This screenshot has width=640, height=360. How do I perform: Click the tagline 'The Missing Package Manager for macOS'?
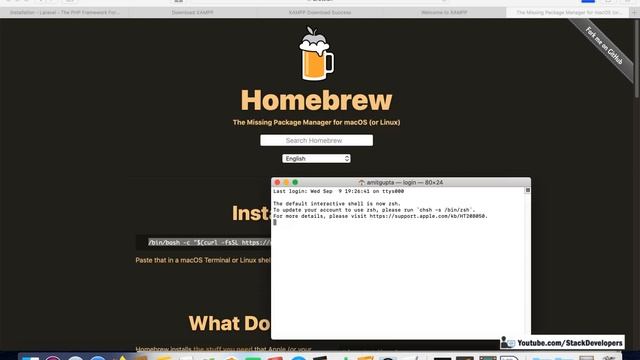316,122
